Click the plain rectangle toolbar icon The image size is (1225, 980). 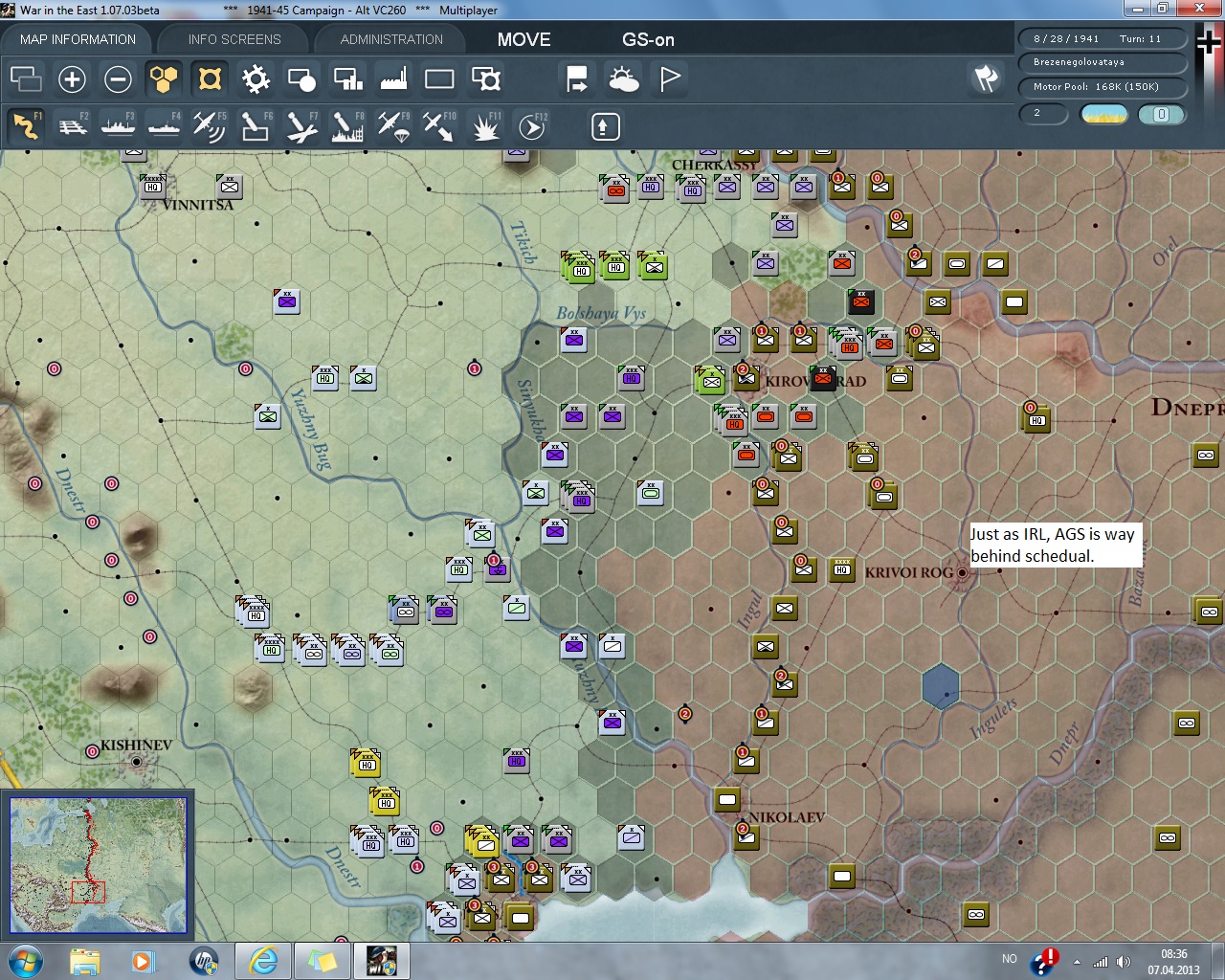click(x=439, y=78)
